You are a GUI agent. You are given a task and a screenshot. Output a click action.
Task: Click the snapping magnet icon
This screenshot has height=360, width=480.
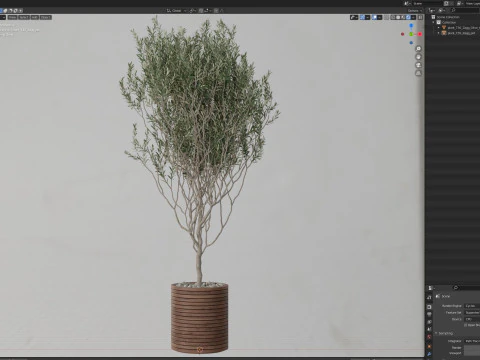tap(201, 11)
